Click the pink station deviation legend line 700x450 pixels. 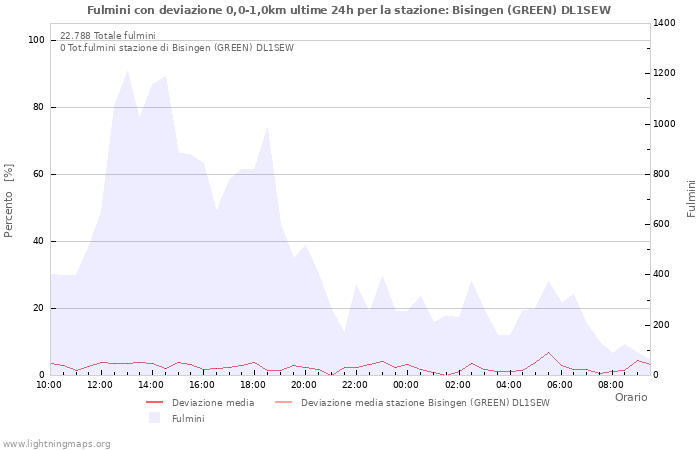tap(283, 403)
